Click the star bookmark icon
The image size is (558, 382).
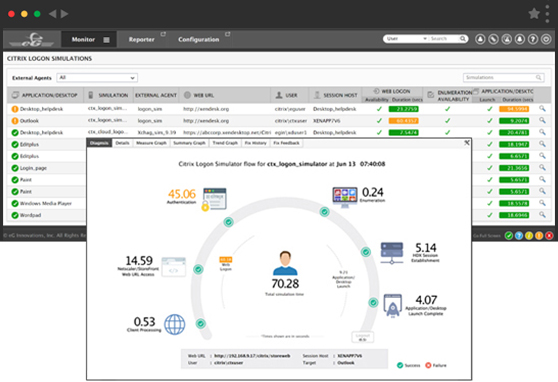(x=534, y=14)
